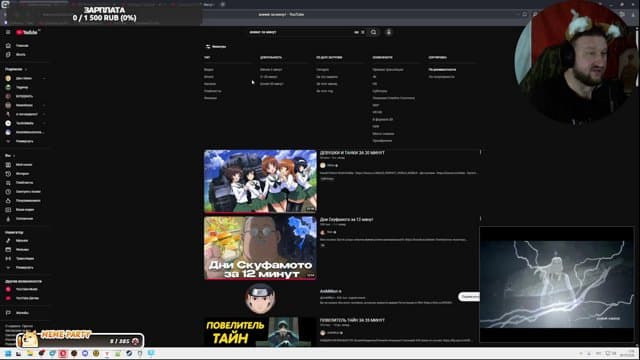
Task: Click the MEME PARTY doge widget
Action: [80, 339]
